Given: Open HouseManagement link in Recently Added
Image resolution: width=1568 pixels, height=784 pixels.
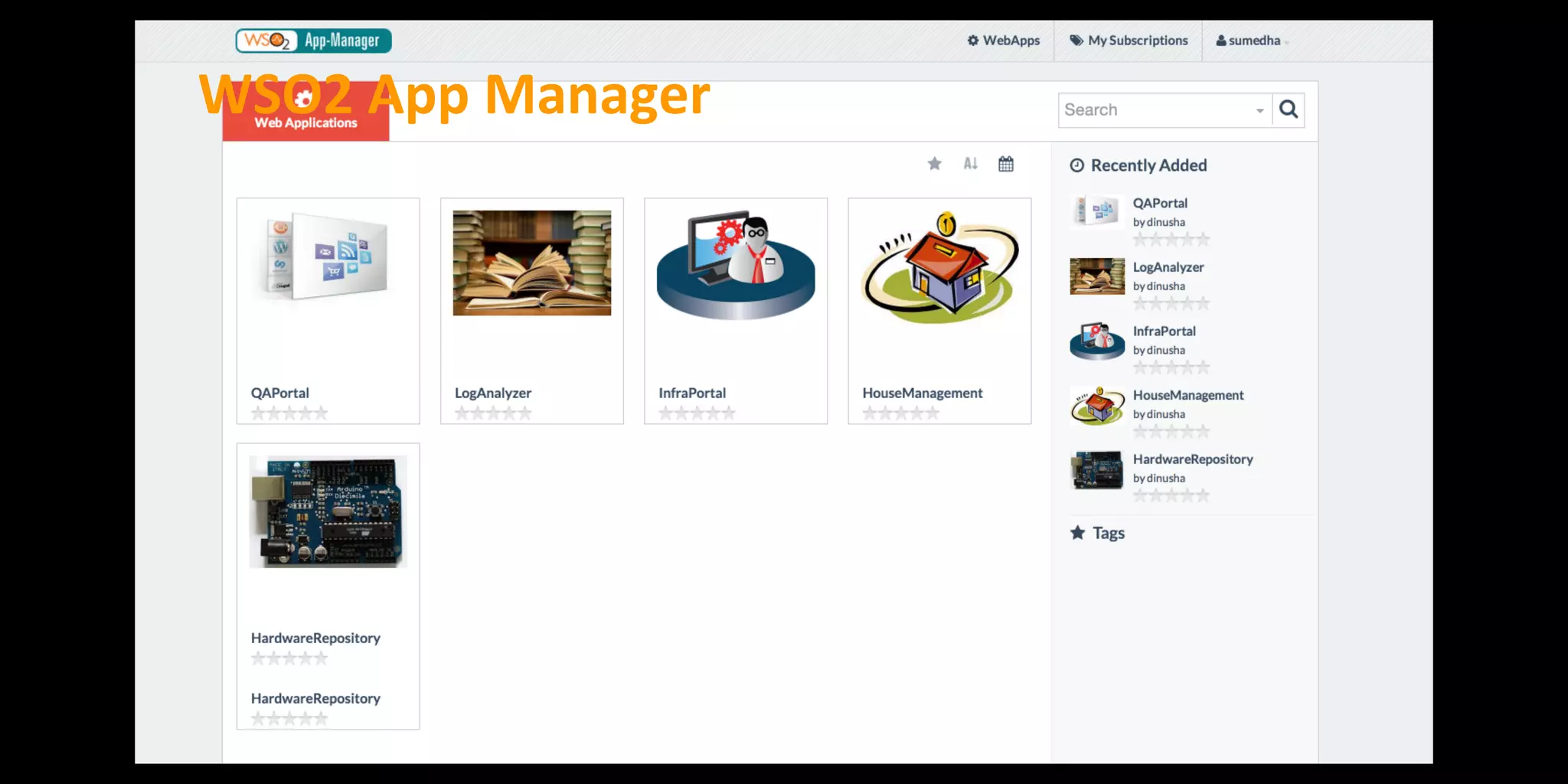Looking at the screenshot, I should pos(1188,395).
